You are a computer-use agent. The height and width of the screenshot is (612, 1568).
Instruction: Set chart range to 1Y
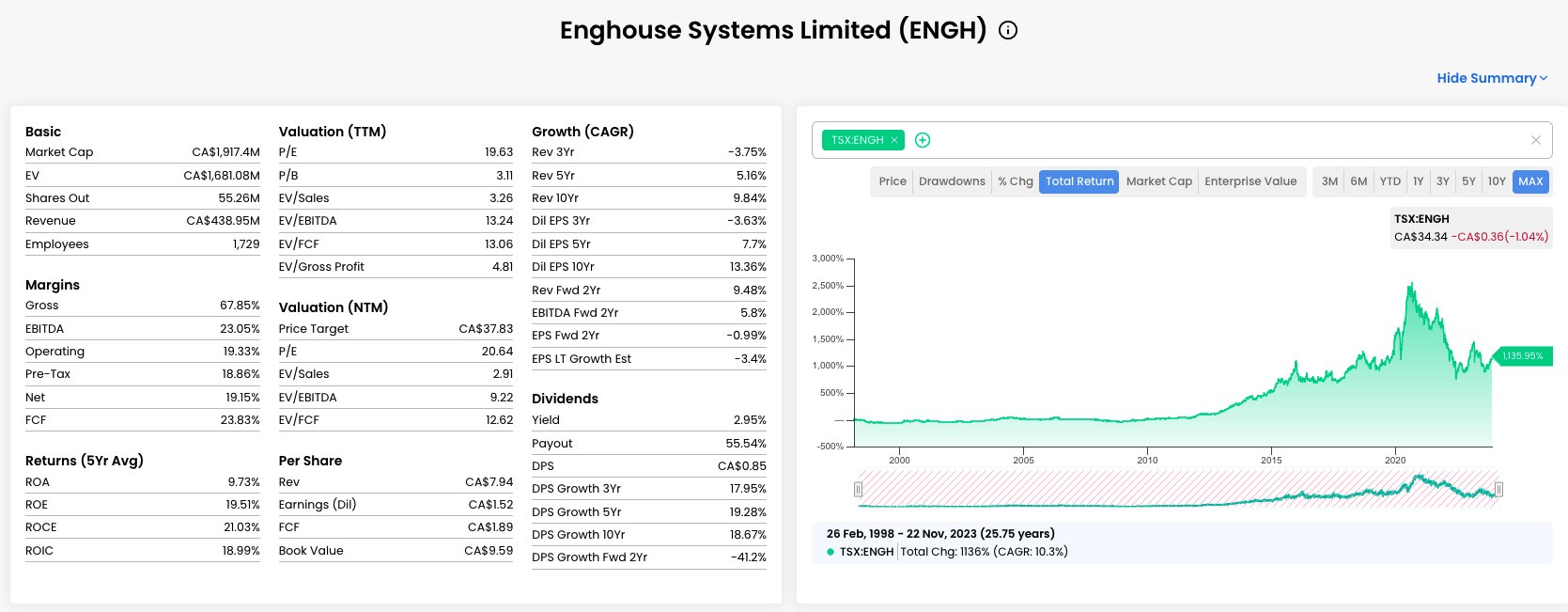(x=1419, y=181)
